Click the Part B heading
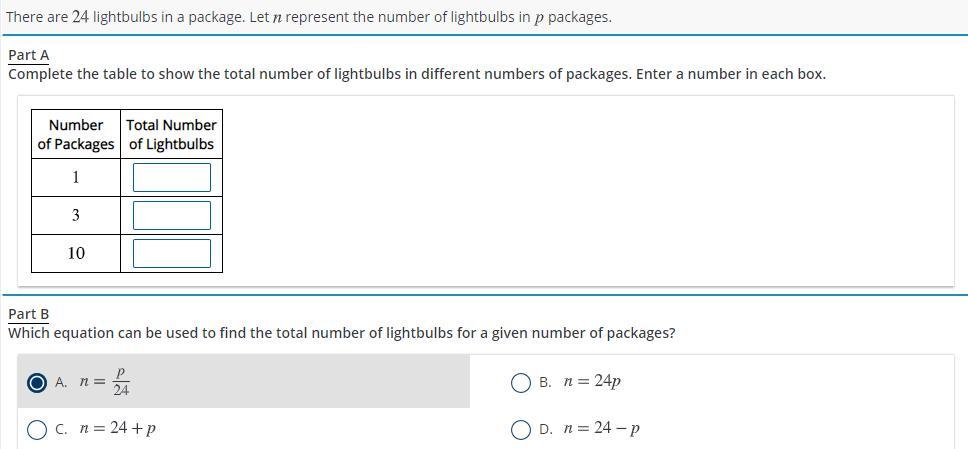968x449 pixels. [x=28, y=314]
